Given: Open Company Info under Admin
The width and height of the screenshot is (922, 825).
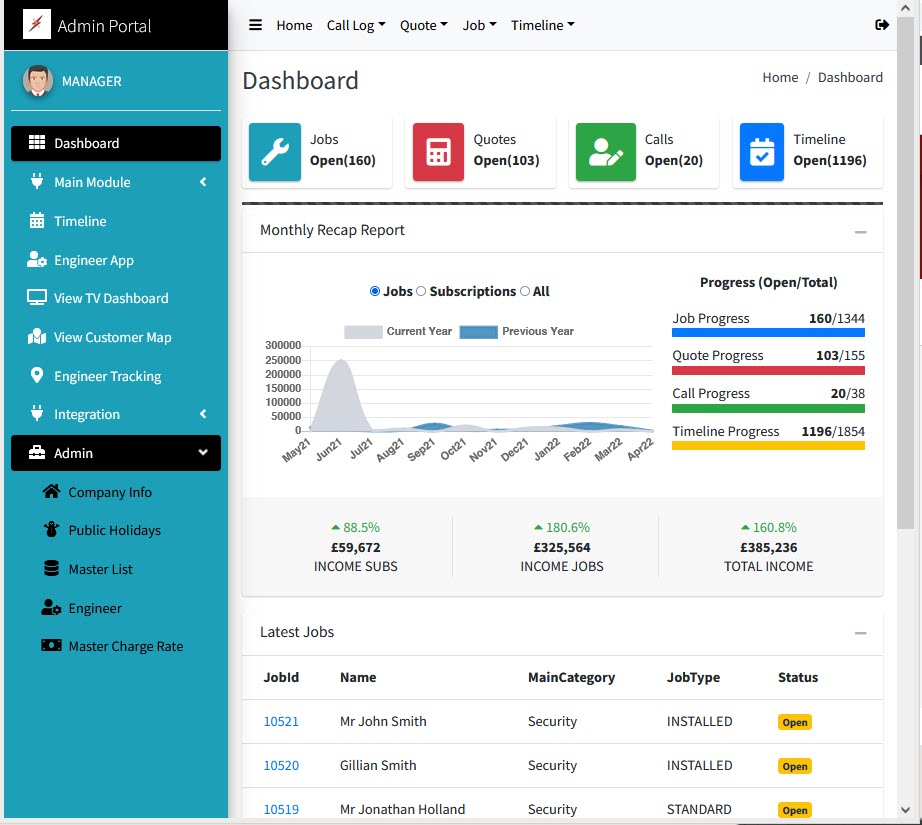Looking at the screenshot, I should [x=110, y=492].
